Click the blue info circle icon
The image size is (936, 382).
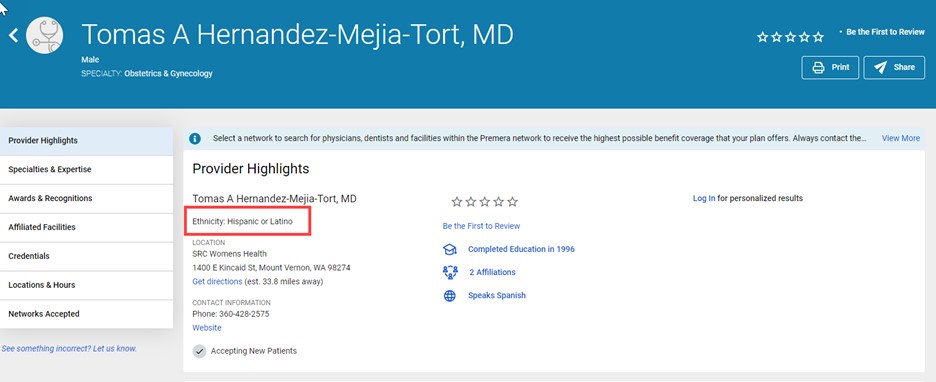coord(195,138)
